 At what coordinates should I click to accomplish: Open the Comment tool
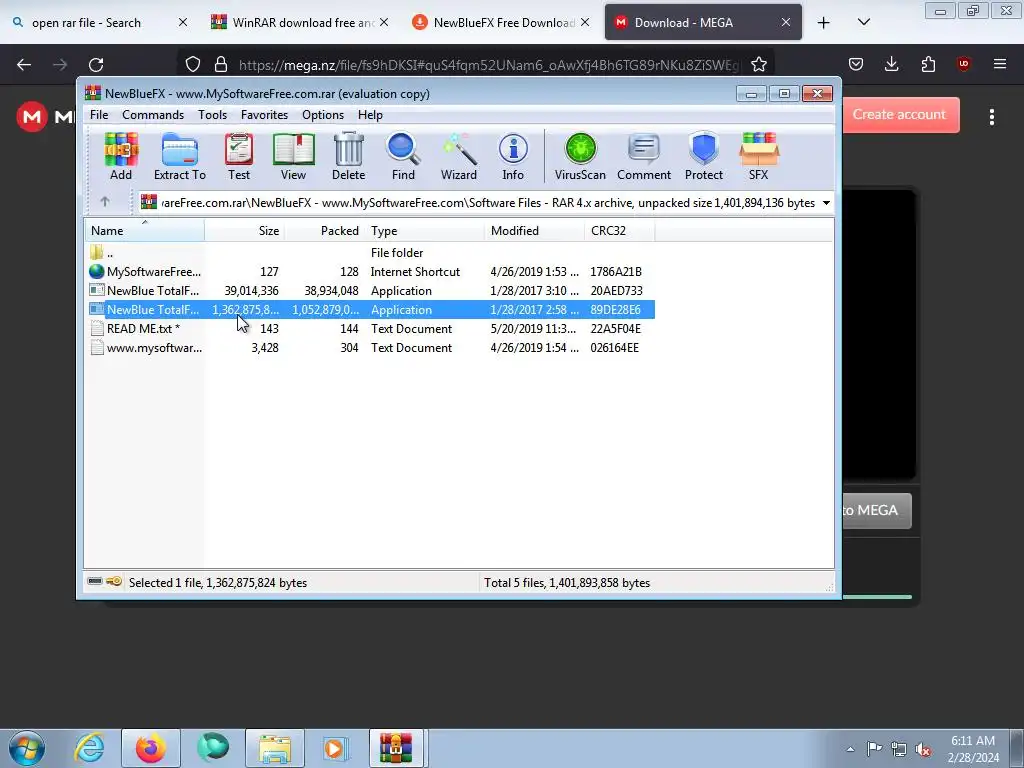point(644,157)
